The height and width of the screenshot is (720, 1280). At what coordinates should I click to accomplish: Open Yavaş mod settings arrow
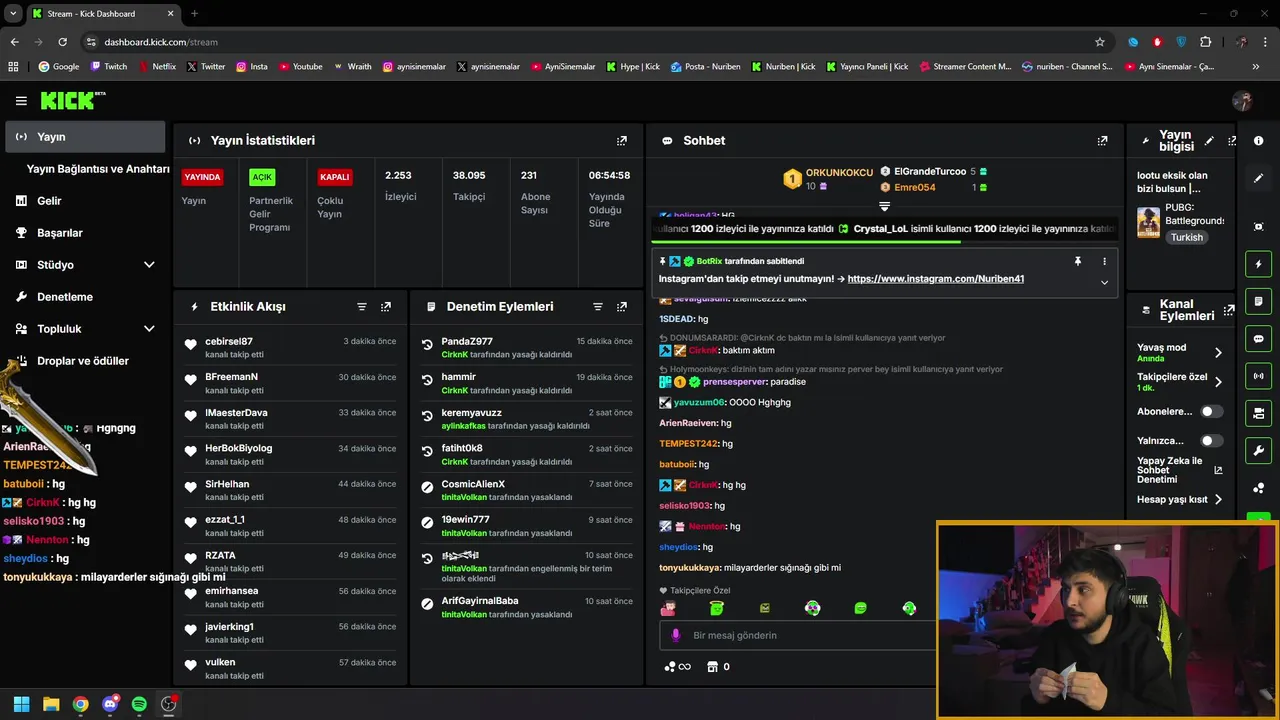1218,353
